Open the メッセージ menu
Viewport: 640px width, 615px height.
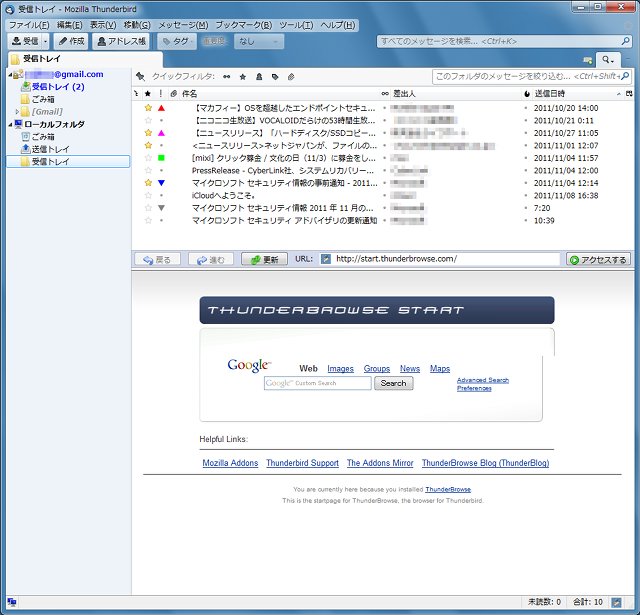pyautogui.click(x=183, y=25)
